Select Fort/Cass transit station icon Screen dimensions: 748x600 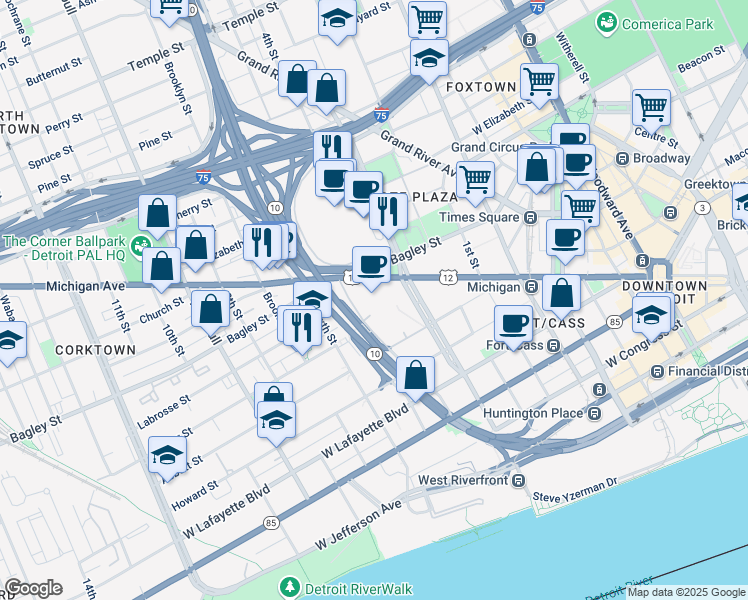coord(553,345)
